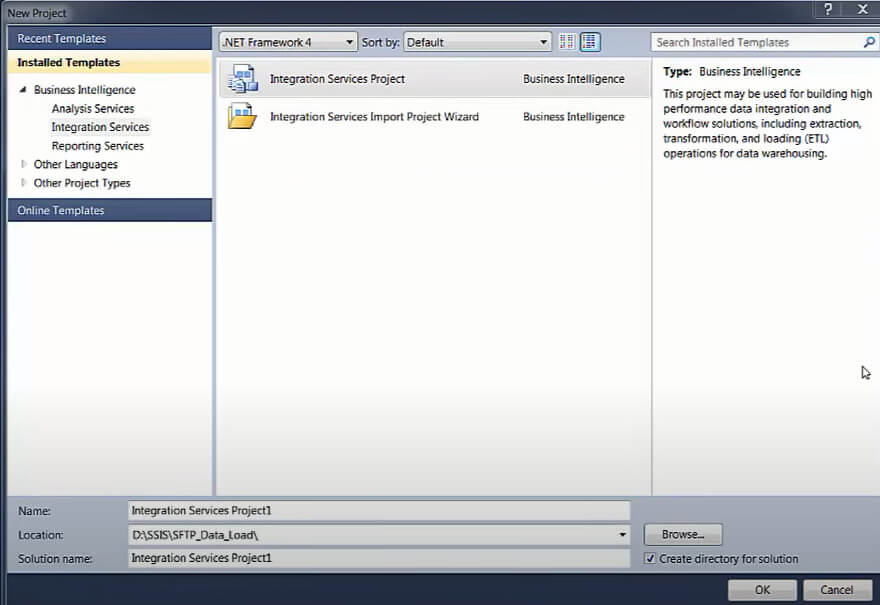Click Business Intelligence beside Import Project Wizard
The width and height of the screenshot is (880, 605).
click(574, 117)
